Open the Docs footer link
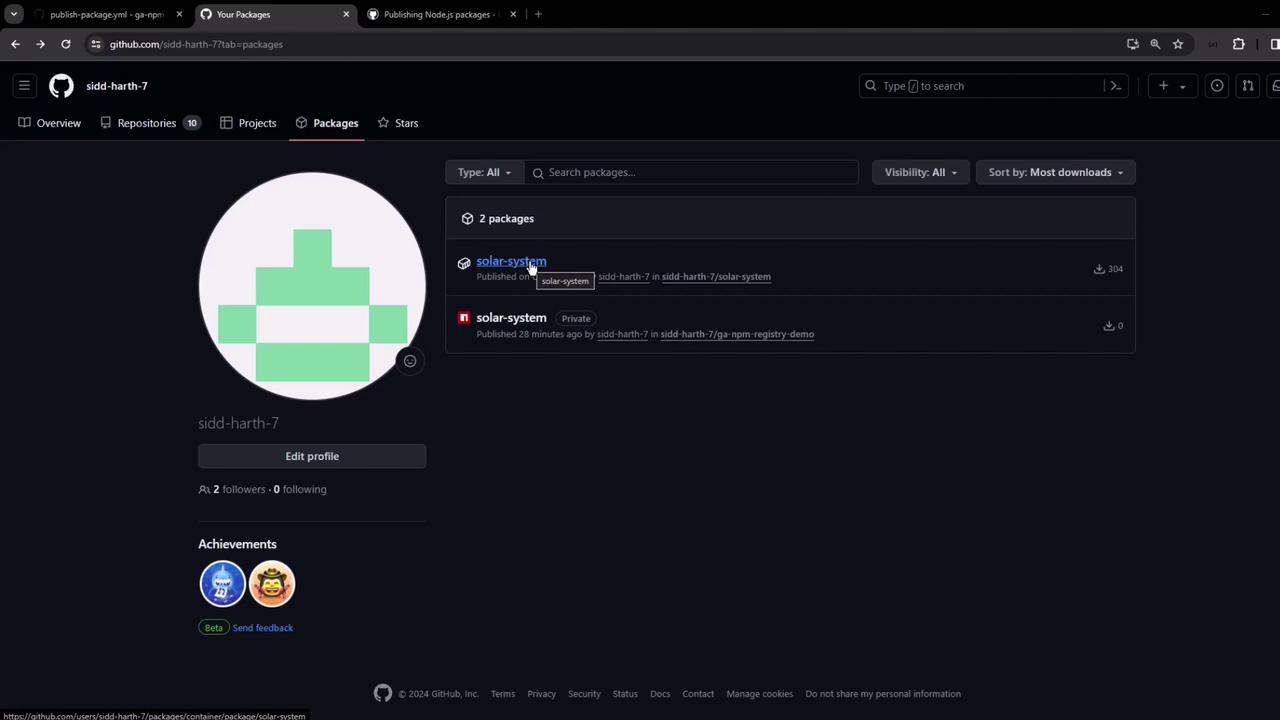The height and width of the screenshot is (720, 1280). click(660, 694)
